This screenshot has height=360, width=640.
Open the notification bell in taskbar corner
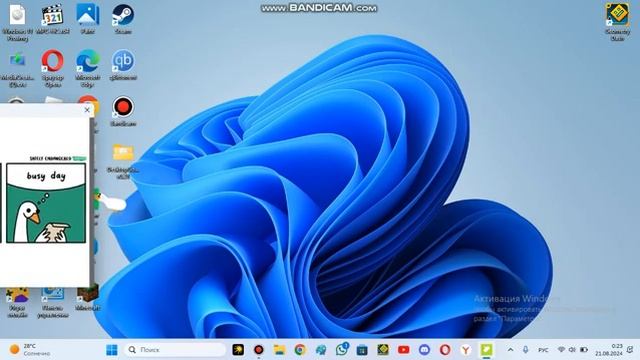click(x=631, y=350)
